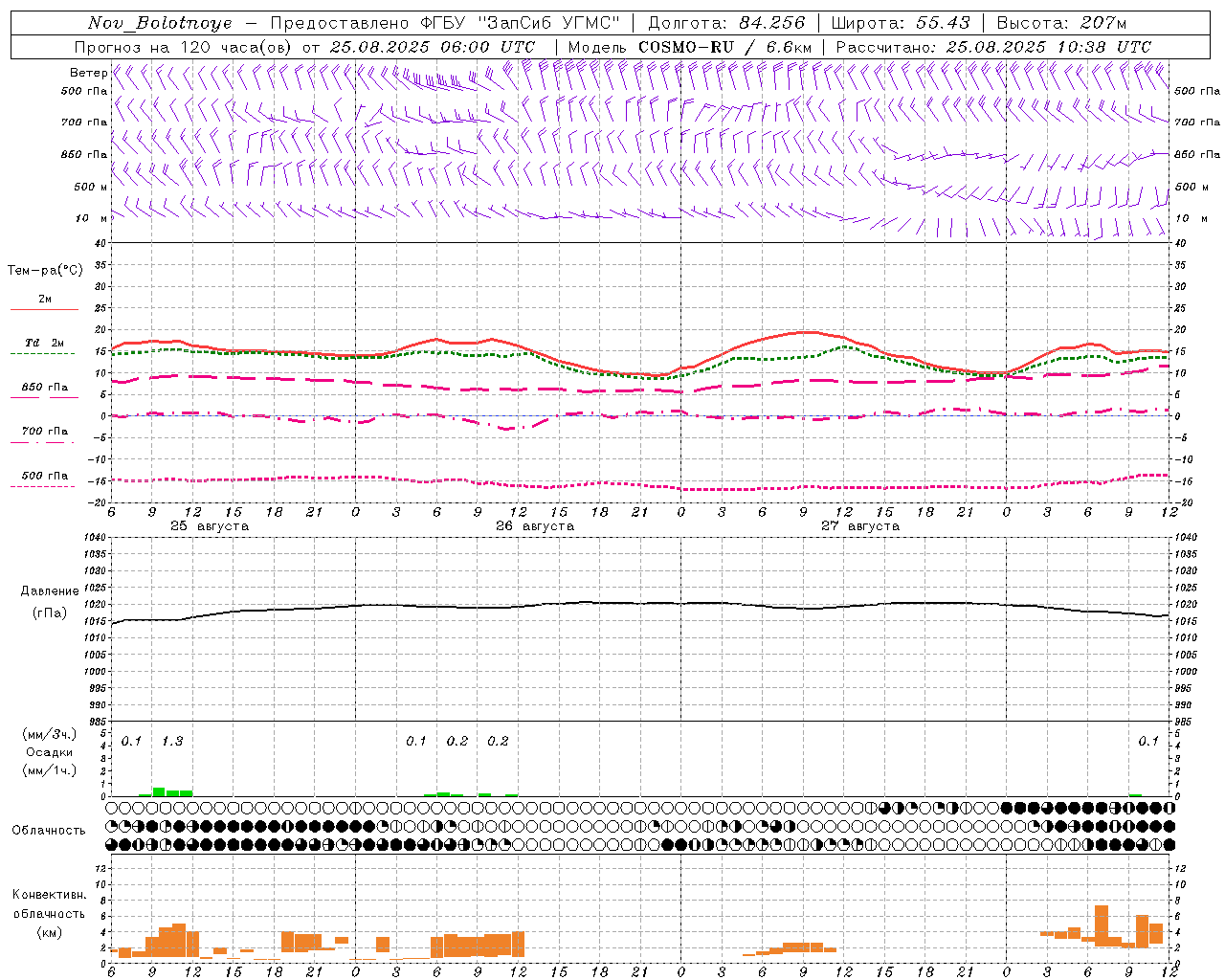Click the Облачность cloud cover label
The width and height of the screenshot is (1225, 980).
(49, 830)
